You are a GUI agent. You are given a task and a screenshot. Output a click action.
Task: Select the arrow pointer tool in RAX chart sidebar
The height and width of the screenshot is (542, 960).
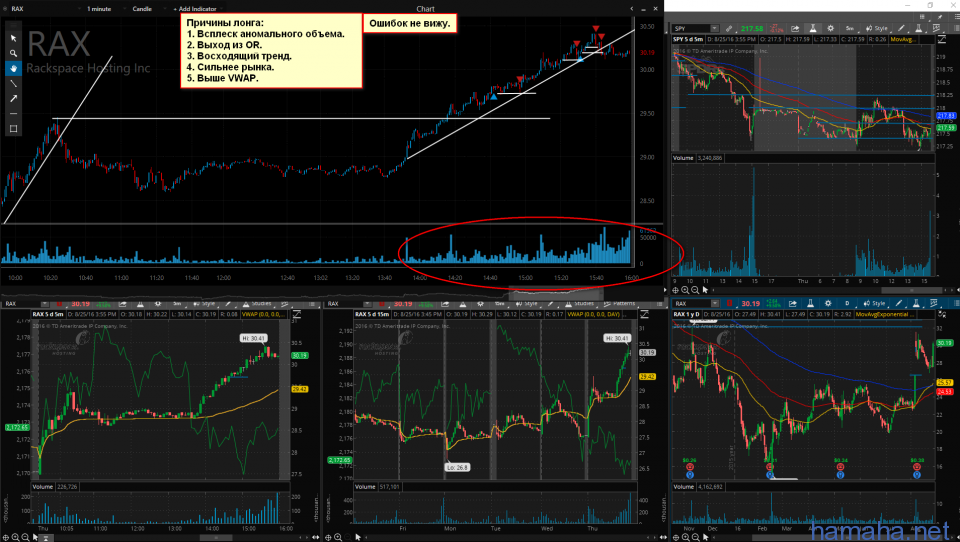click(x=13, y=38)
